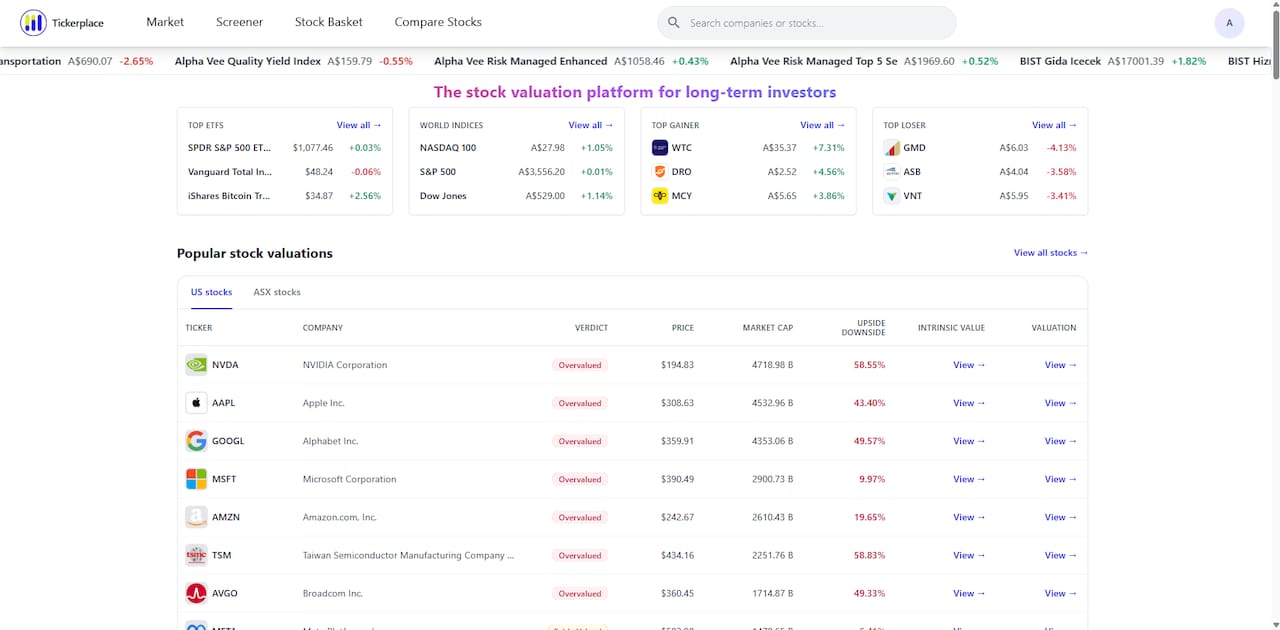The image size is (1280, 630).
Task: Click View all in Top ETFs
Action: 359,125
